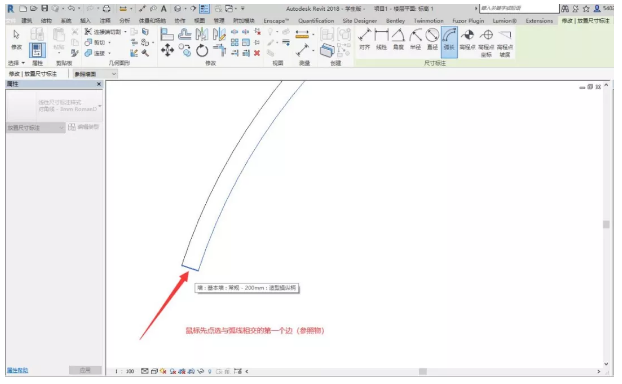Viewport: 622px width, 384px height.
Task: Toggle the Properties palette button
Action: click(x=37, y=50)
